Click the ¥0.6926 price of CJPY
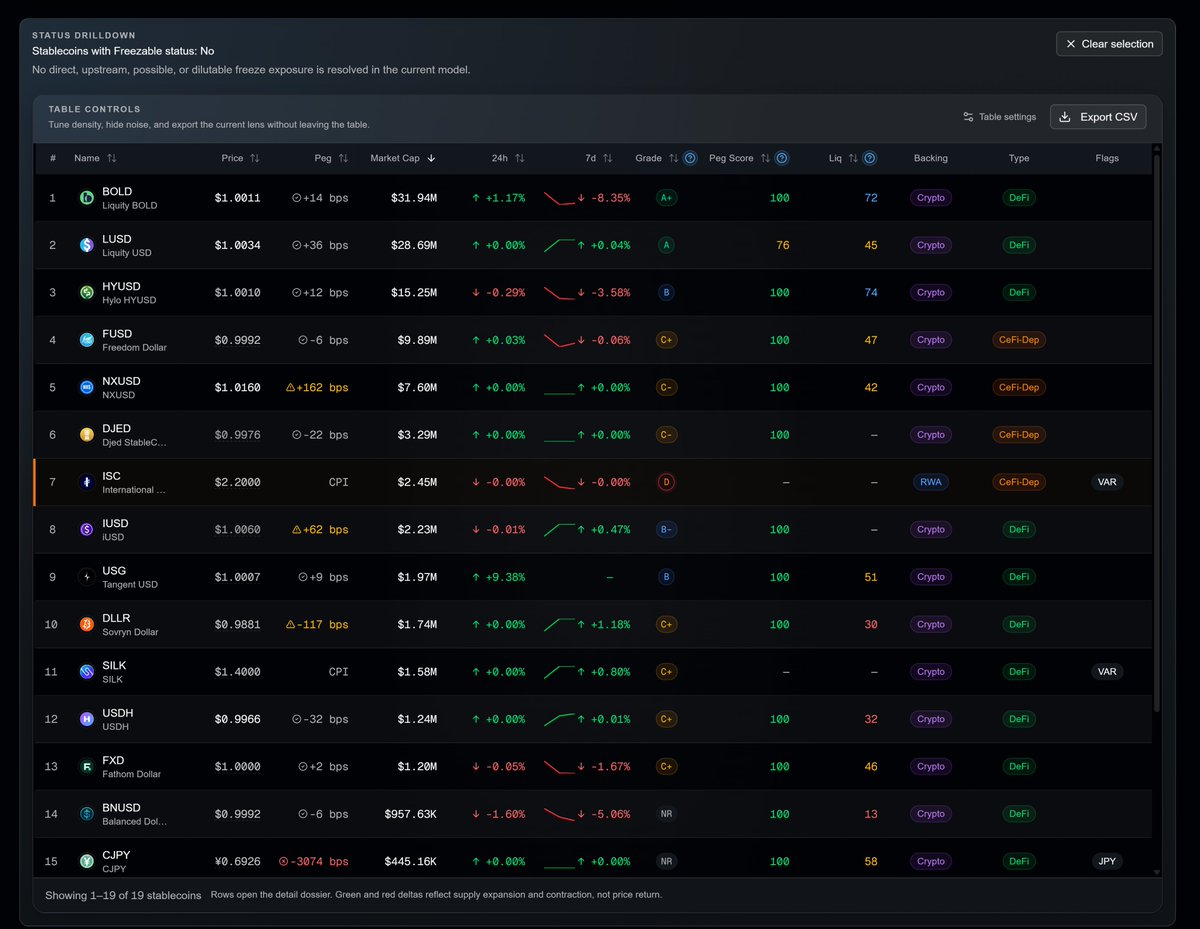Image resolution: width=1200 pixels, height=929 pixels. [x=237, y=861]
